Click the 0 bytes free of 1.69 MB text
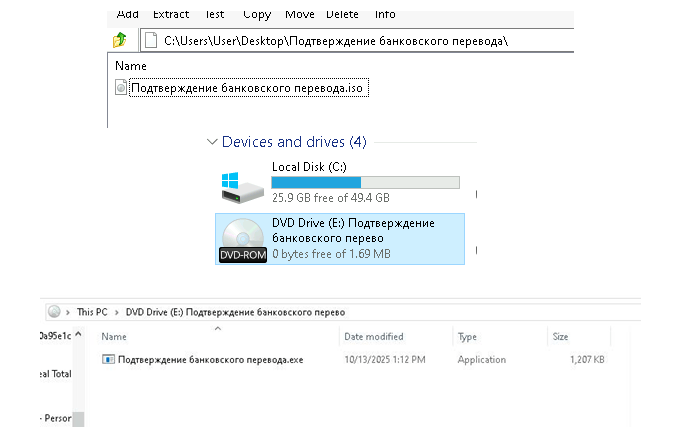This screenshot has height=440, width=689. (331, 254)
